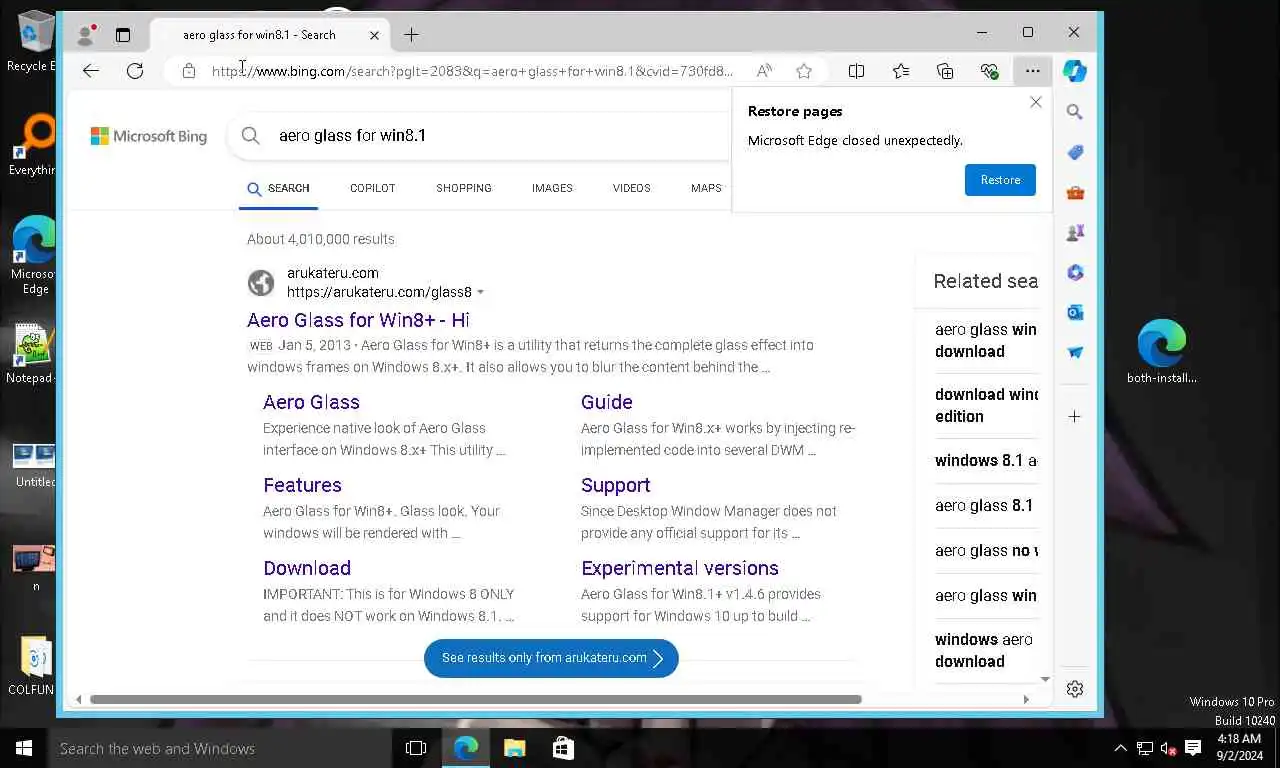Screen dimensions: 1280x768
Task: Click related search windows 8.1
Action: coord(986,461)
